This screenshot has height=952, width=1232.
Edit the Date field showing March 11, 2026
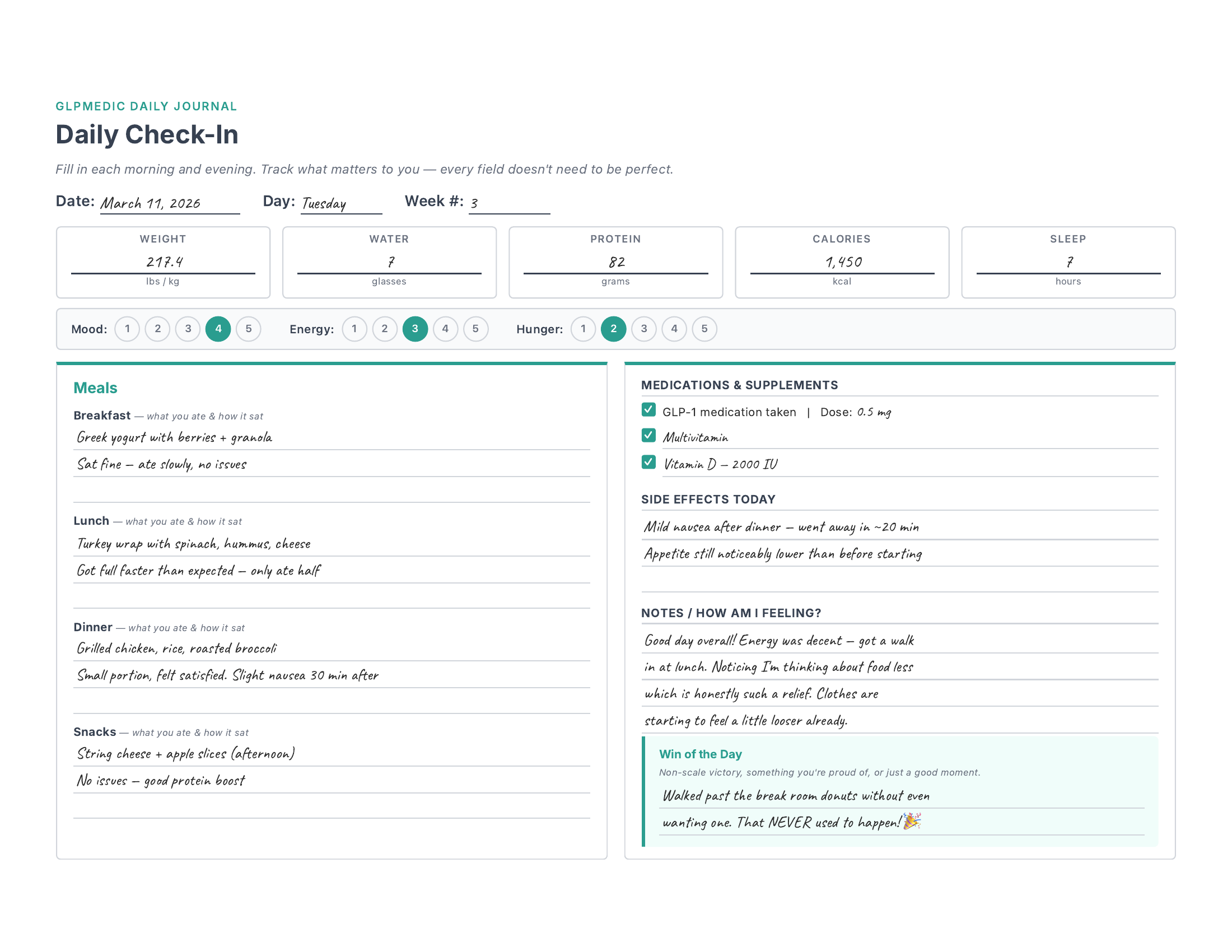point(169,203)
